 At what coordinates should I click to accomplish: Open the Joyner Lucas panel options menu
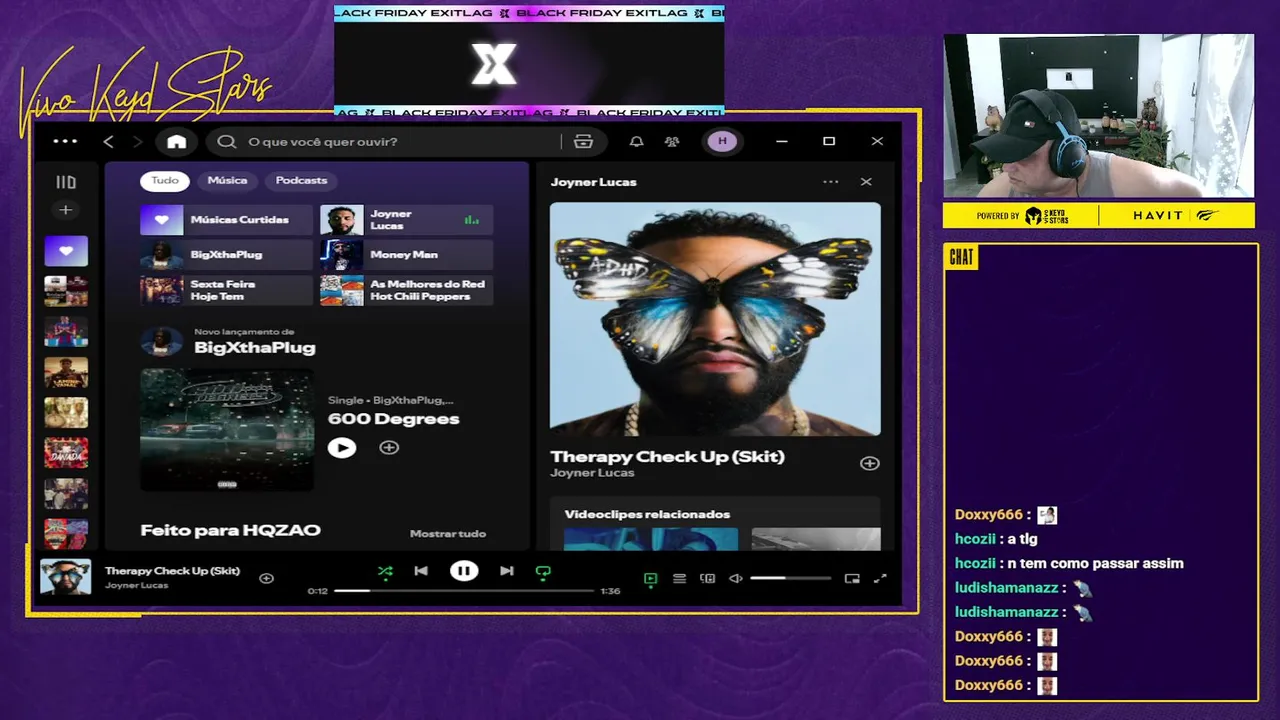(x=830, y=182)
